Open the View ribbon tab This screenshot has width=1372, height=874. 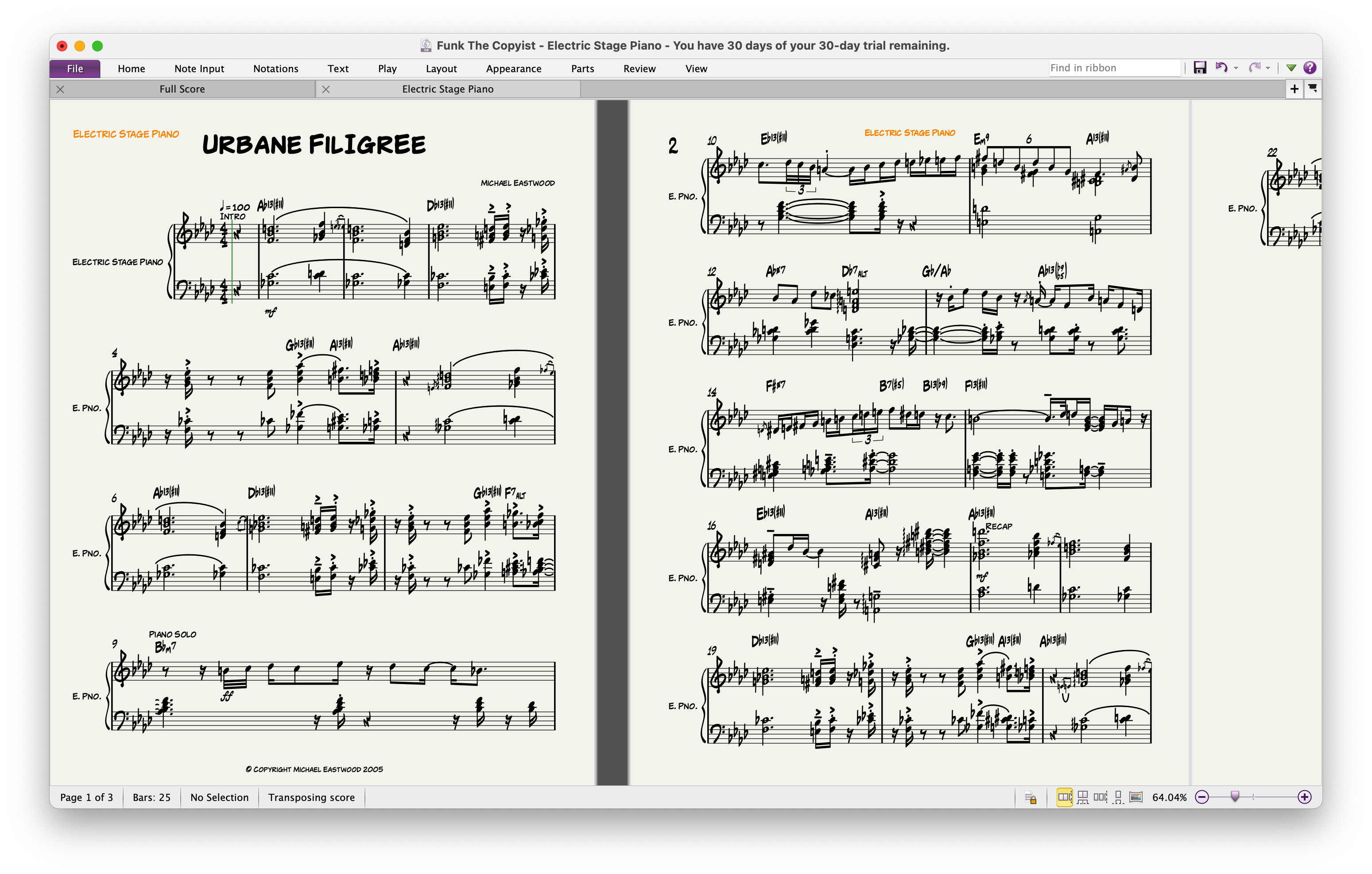click(696, 68)
